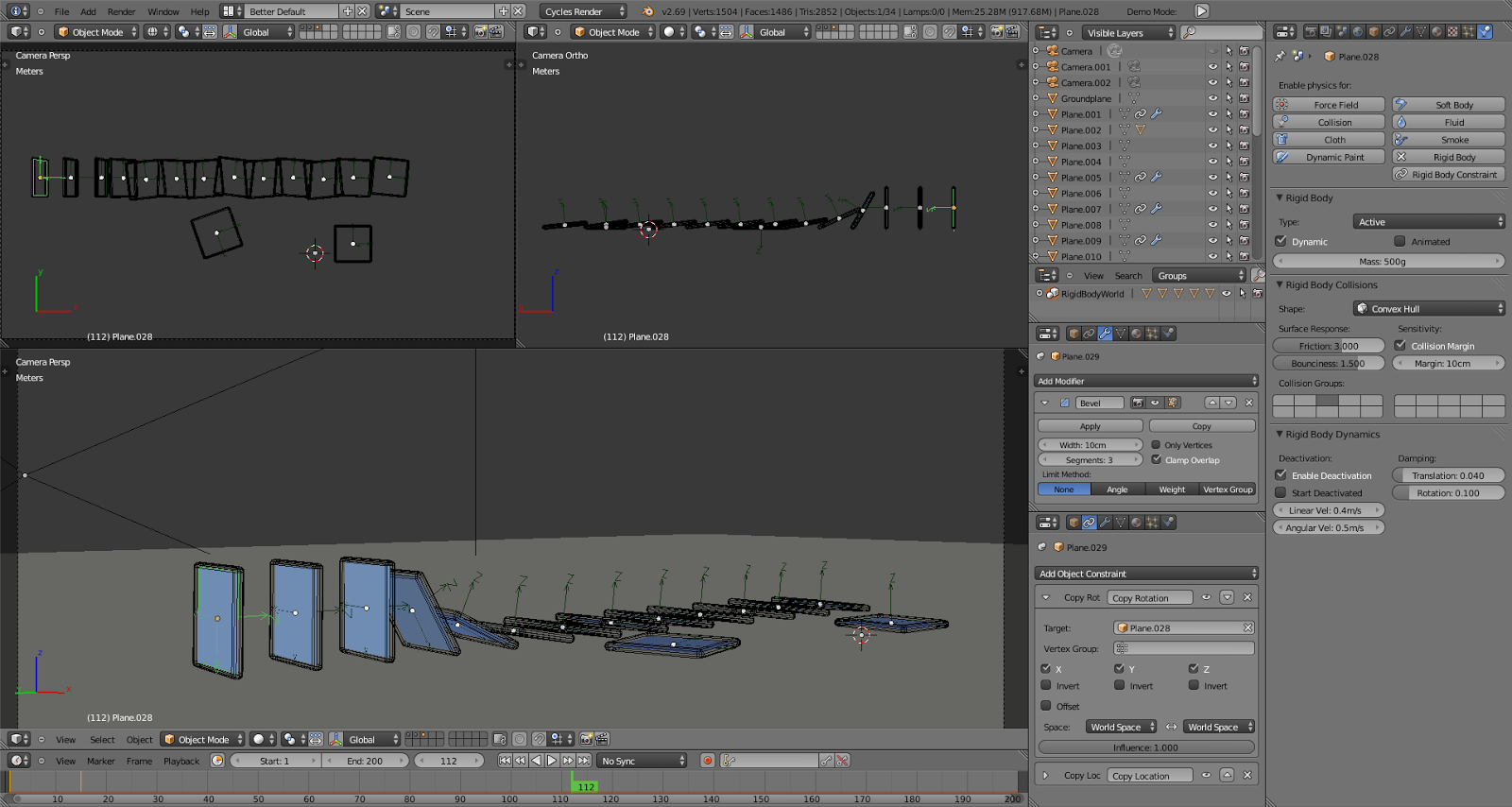Toggle restrict select arrow for Camera.001
Viewport: 1512px width, 807px height.
click(1228, 67)
